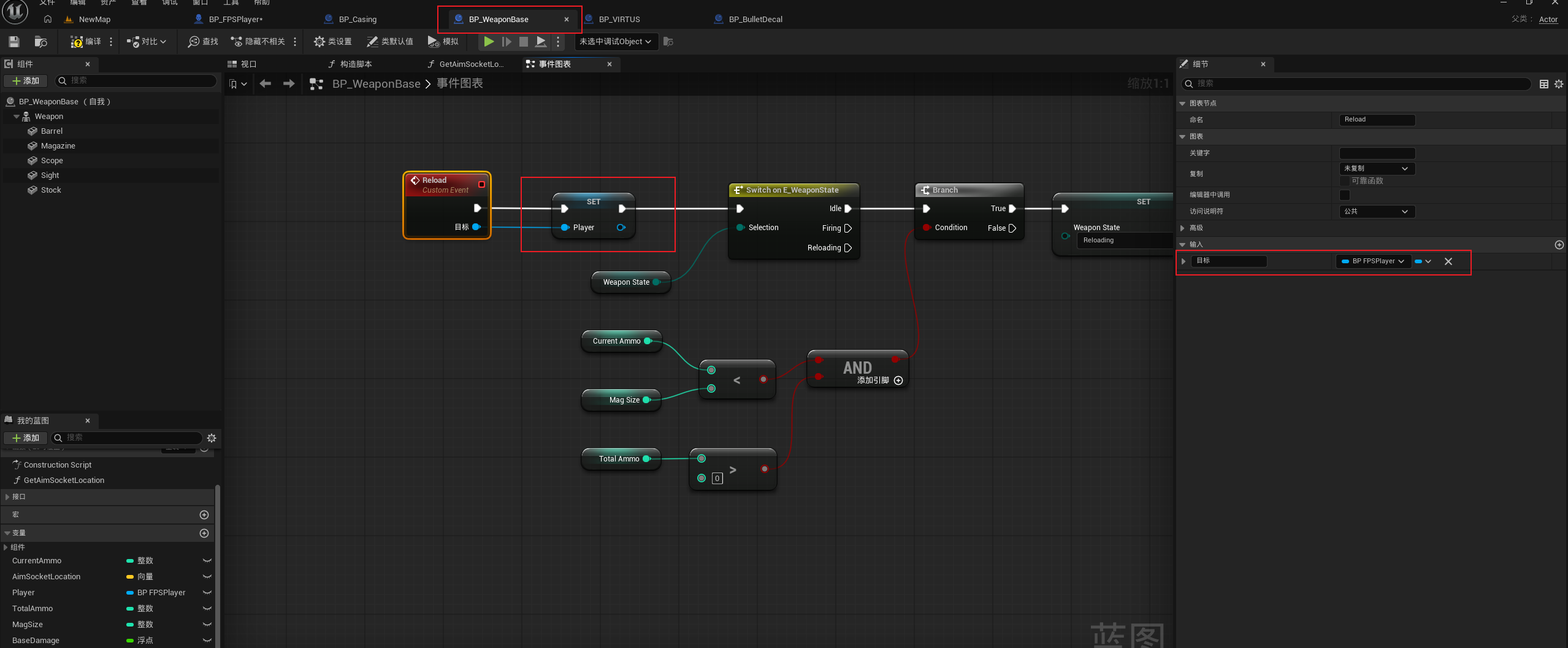The width and height of the screenshot is (1568, 648).
Task: Toggle the 可靠函数 reliable checkbox
Action: (1345, 181)
